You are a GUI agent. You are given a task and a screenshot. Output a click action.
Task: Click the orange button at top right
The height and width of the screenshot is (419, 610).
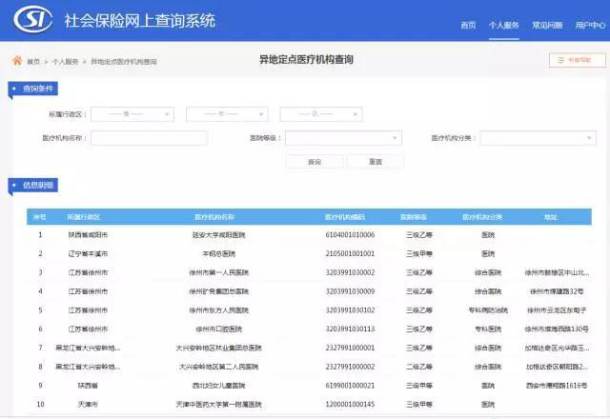coord(576,60)
